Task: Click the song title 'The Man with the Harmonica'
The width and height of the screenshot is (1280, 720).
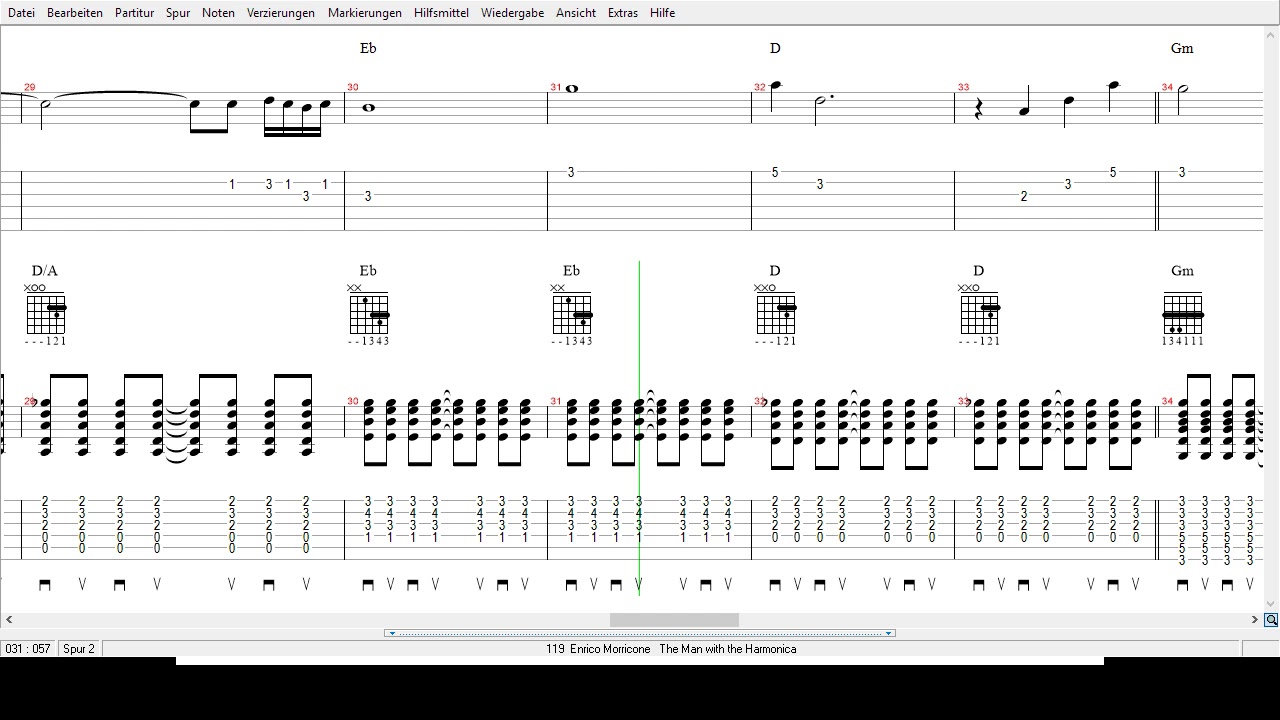Action: (728, 649)
